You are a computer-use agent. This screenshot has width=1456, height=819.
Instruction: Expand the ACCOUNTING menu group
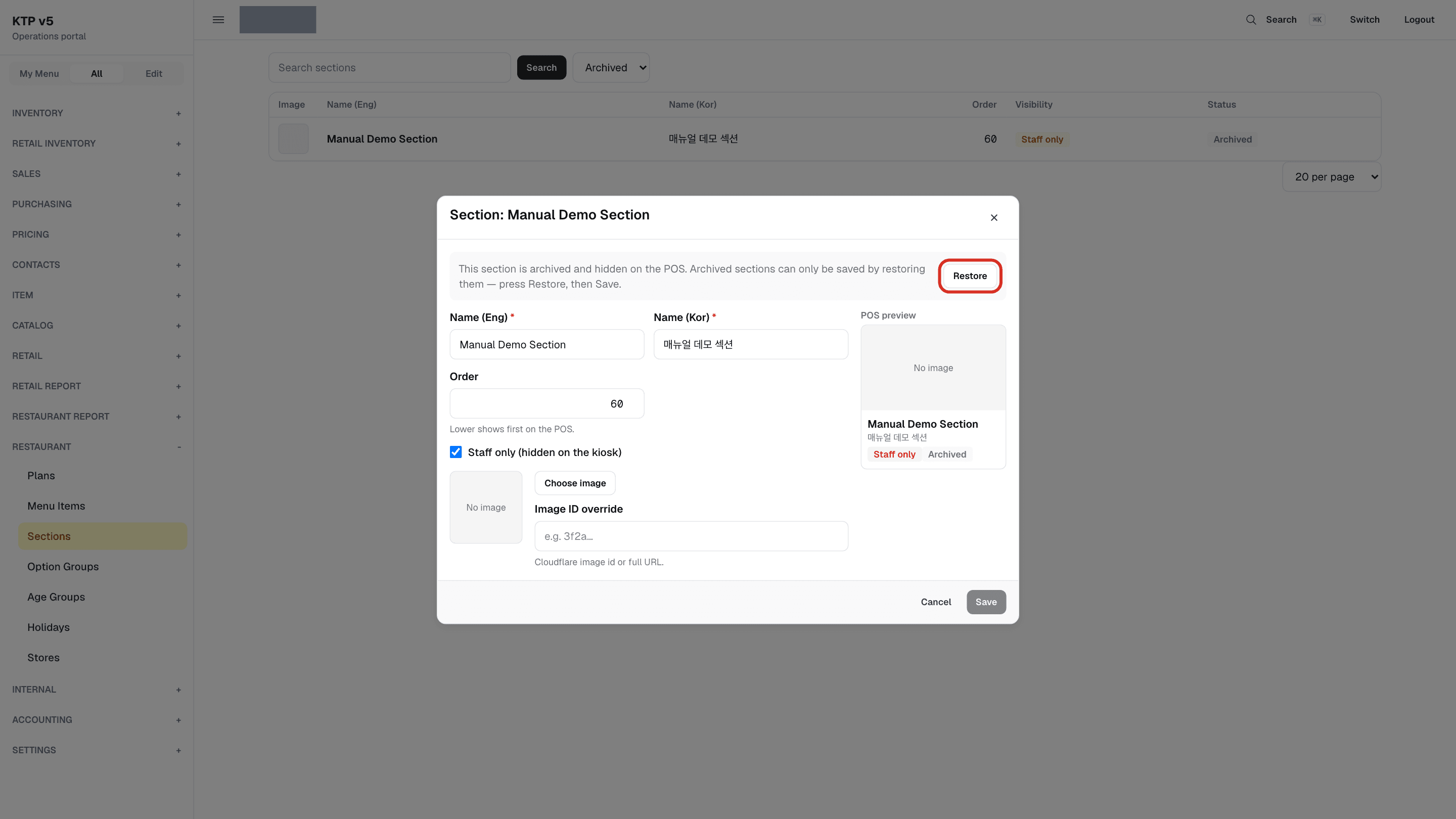(x=97, y=720)
